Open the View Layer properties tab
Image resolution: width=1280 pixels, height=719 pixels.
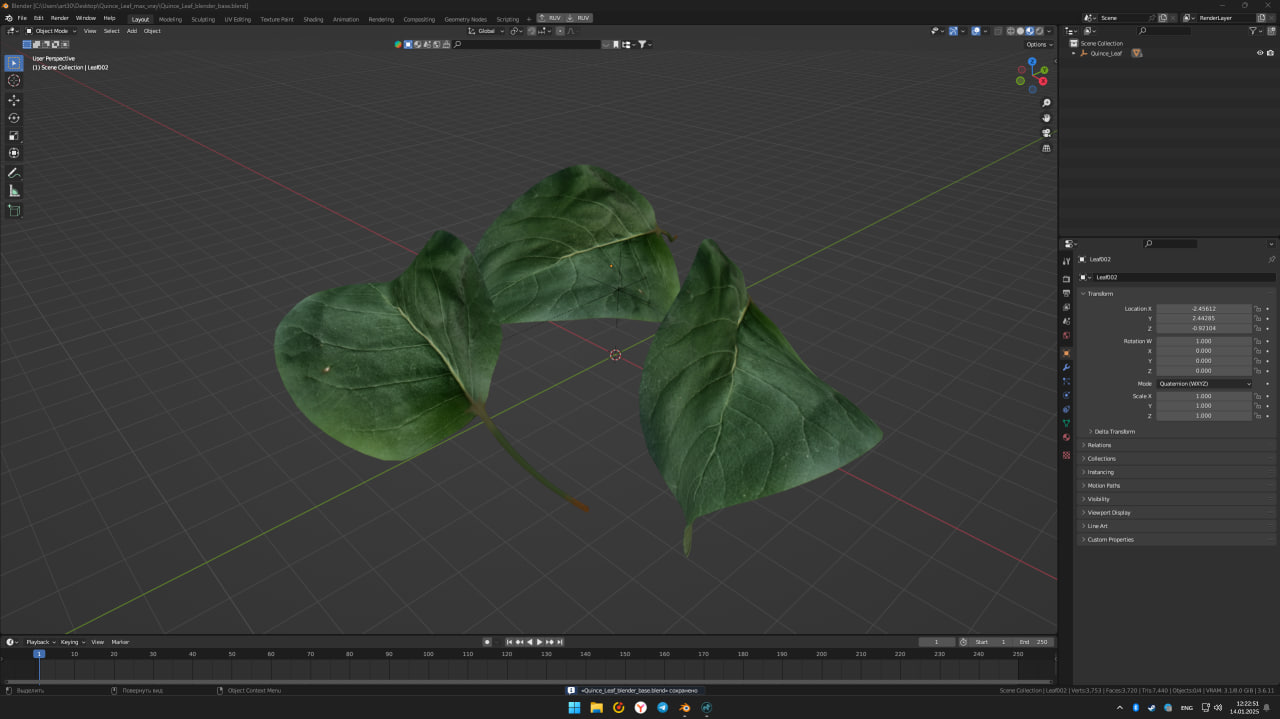click(x=1066, y=307)
